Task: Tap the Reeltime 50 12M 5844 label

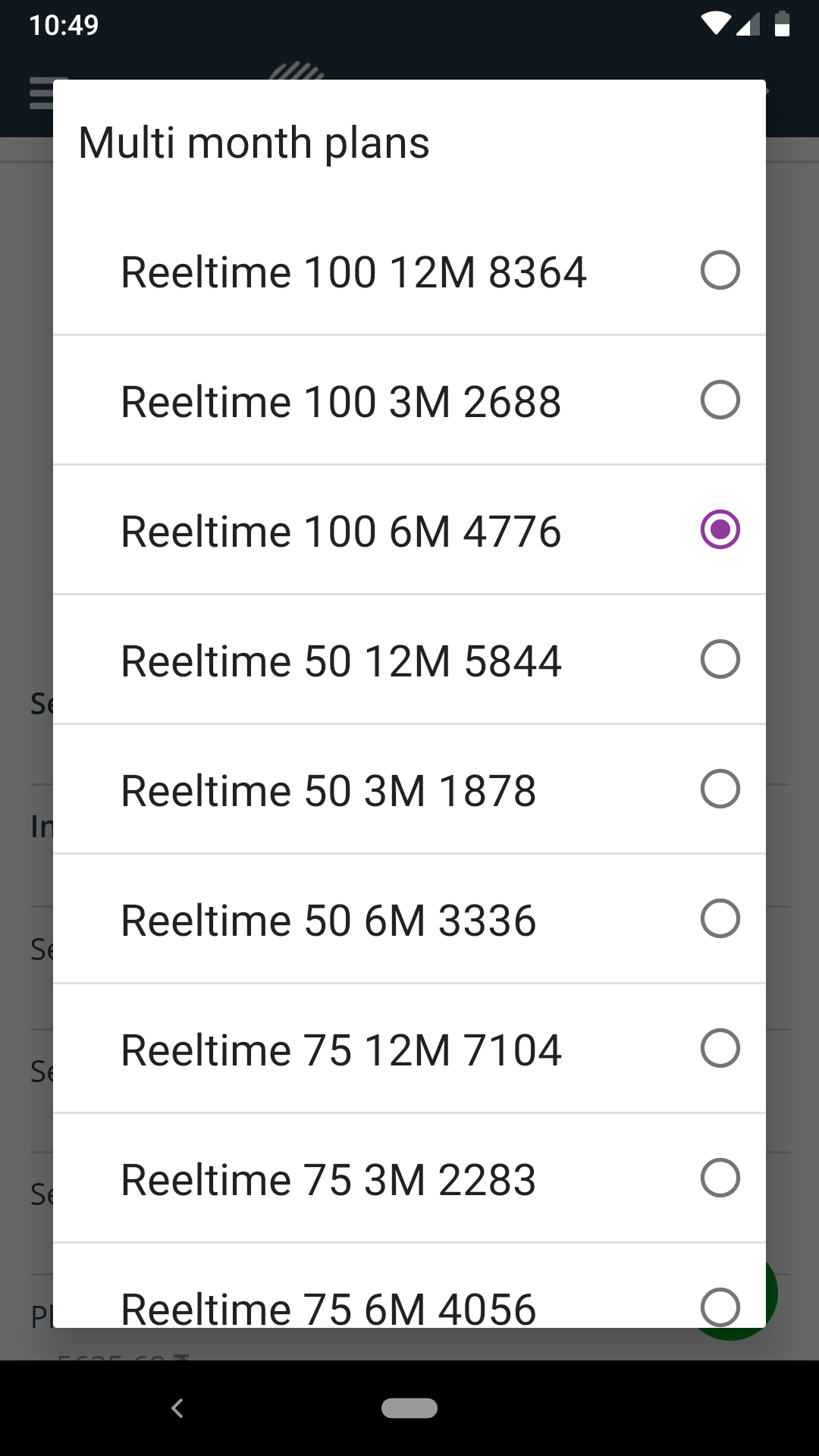Action: (x=341, y=661)
